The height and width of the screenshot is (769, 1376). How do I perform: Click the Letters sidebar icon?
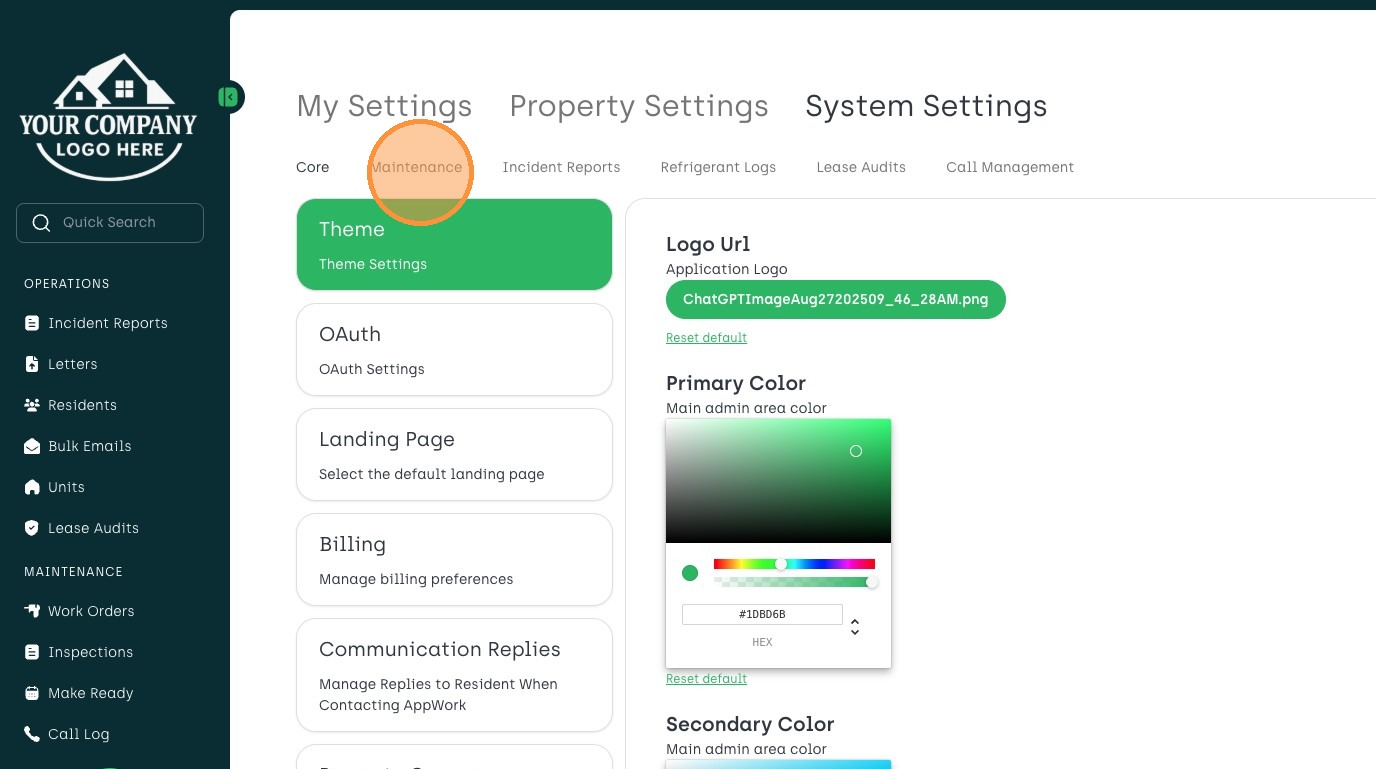32,364
